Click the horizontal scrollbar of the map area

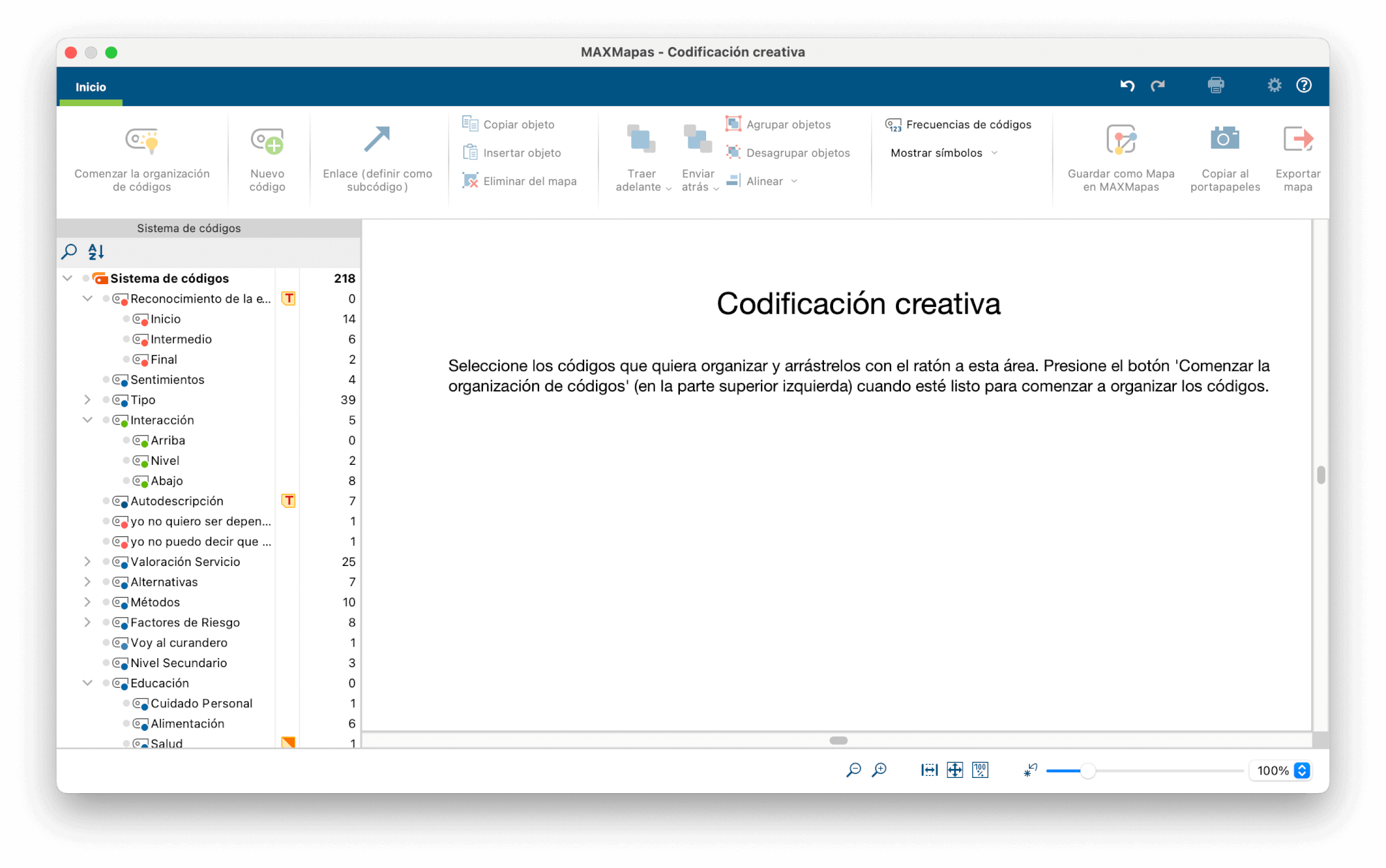coord(839,740)
